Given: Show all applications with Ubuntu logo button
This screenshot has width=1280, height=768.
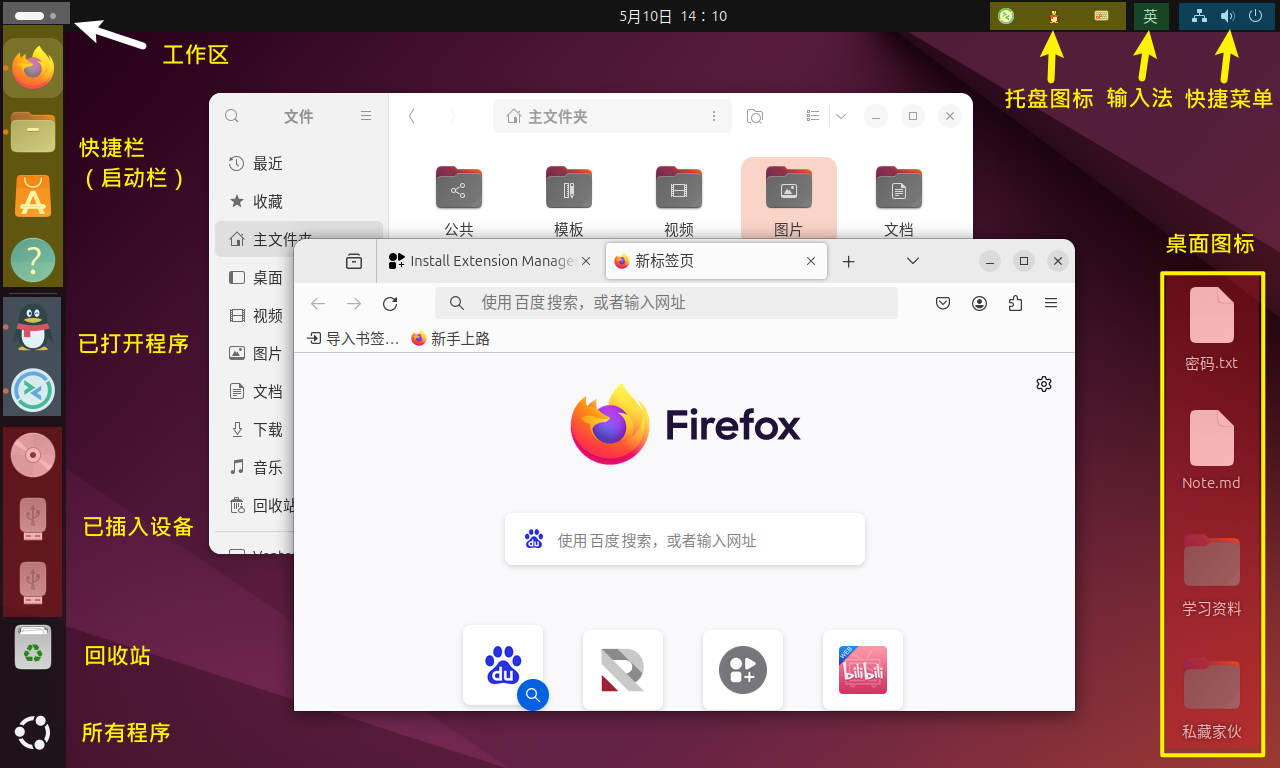Looking at the screenshot, I should [x=33, y=733].
